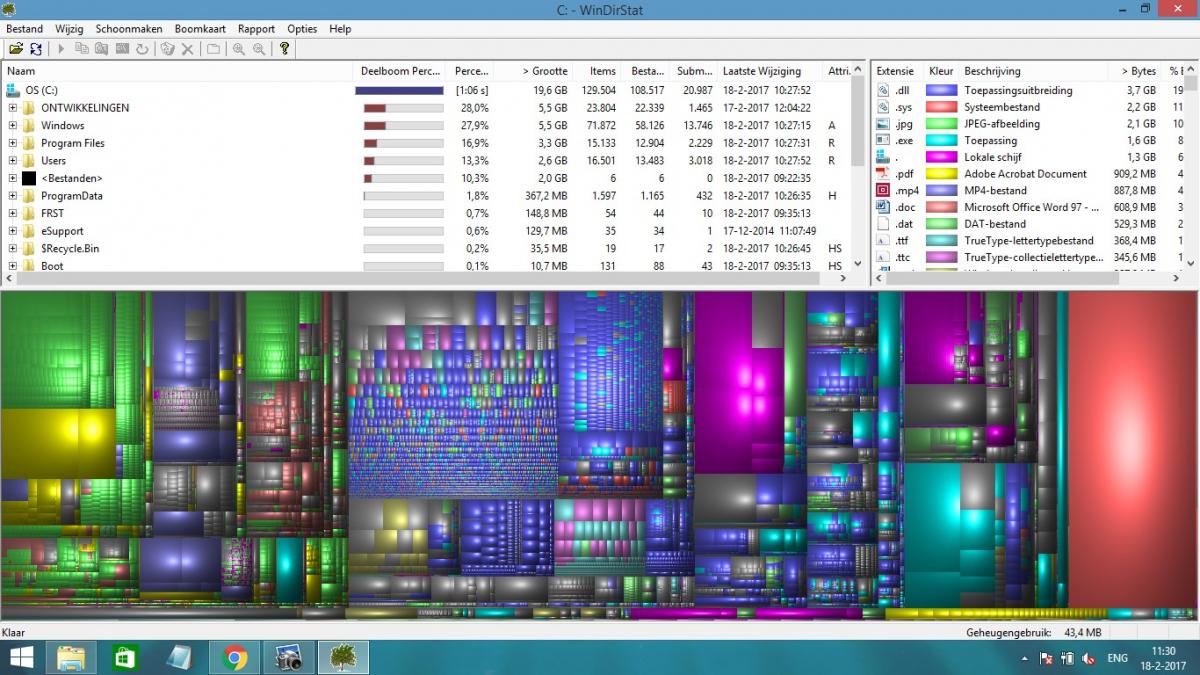1200x675 pixels.
Task: Click the Refresh all toolbar icon
Action: tap(36, 48)
